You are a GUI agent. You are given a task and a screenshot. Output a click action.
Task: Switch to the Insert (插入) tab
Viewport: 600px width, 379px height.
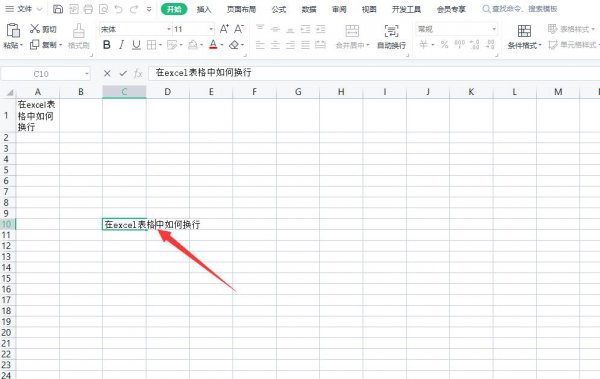[x=204, y=9]
